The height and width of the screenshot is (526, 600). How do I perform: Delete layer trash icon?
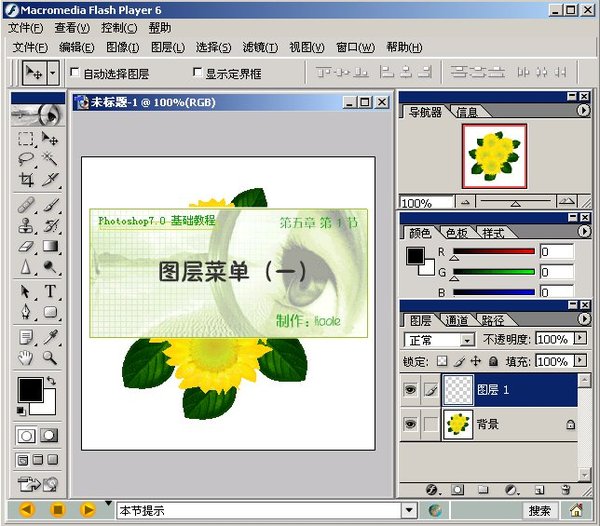click(x=566, y=490)
